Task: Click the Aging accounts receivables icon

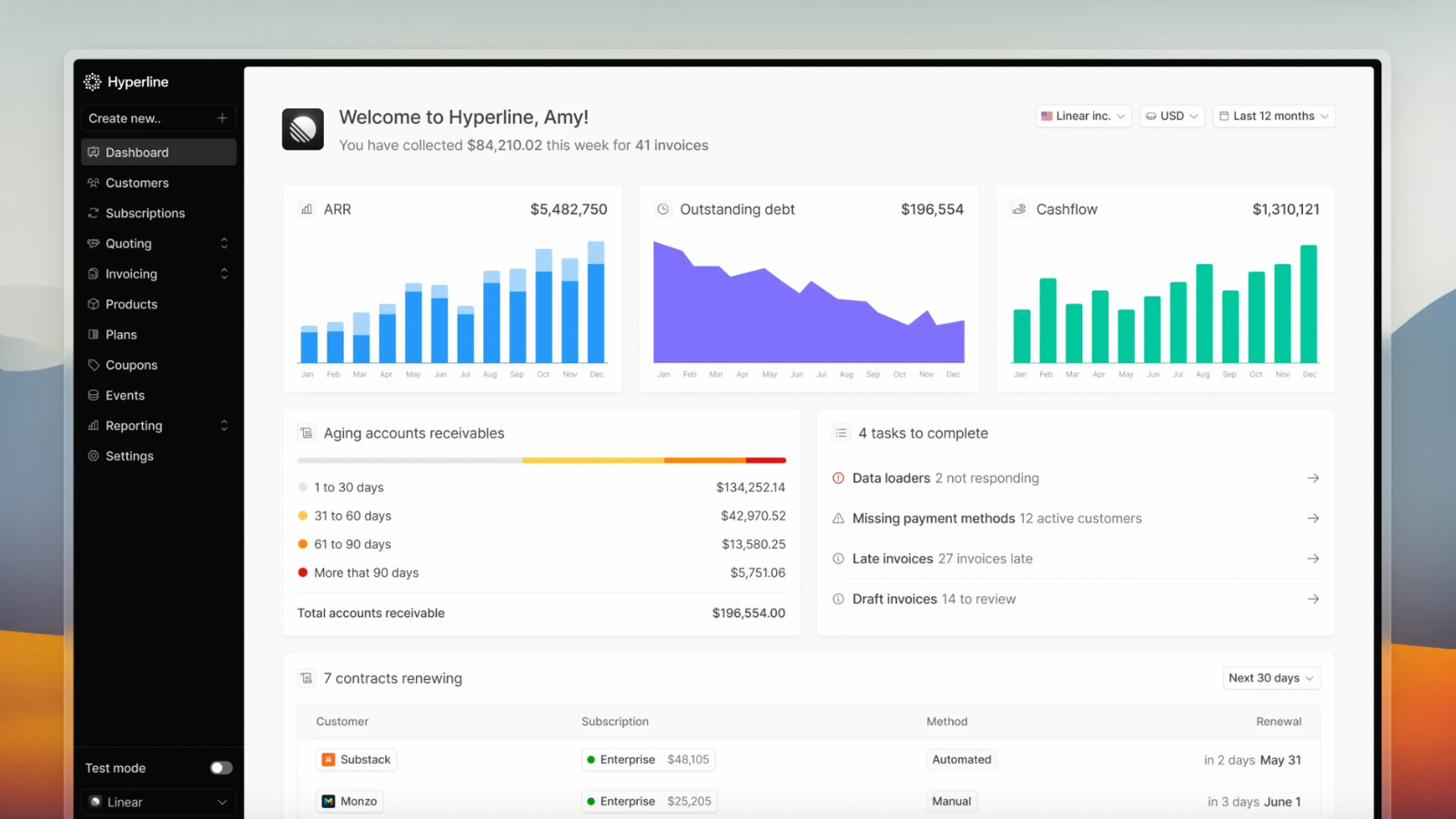Action: click(307, 433)
